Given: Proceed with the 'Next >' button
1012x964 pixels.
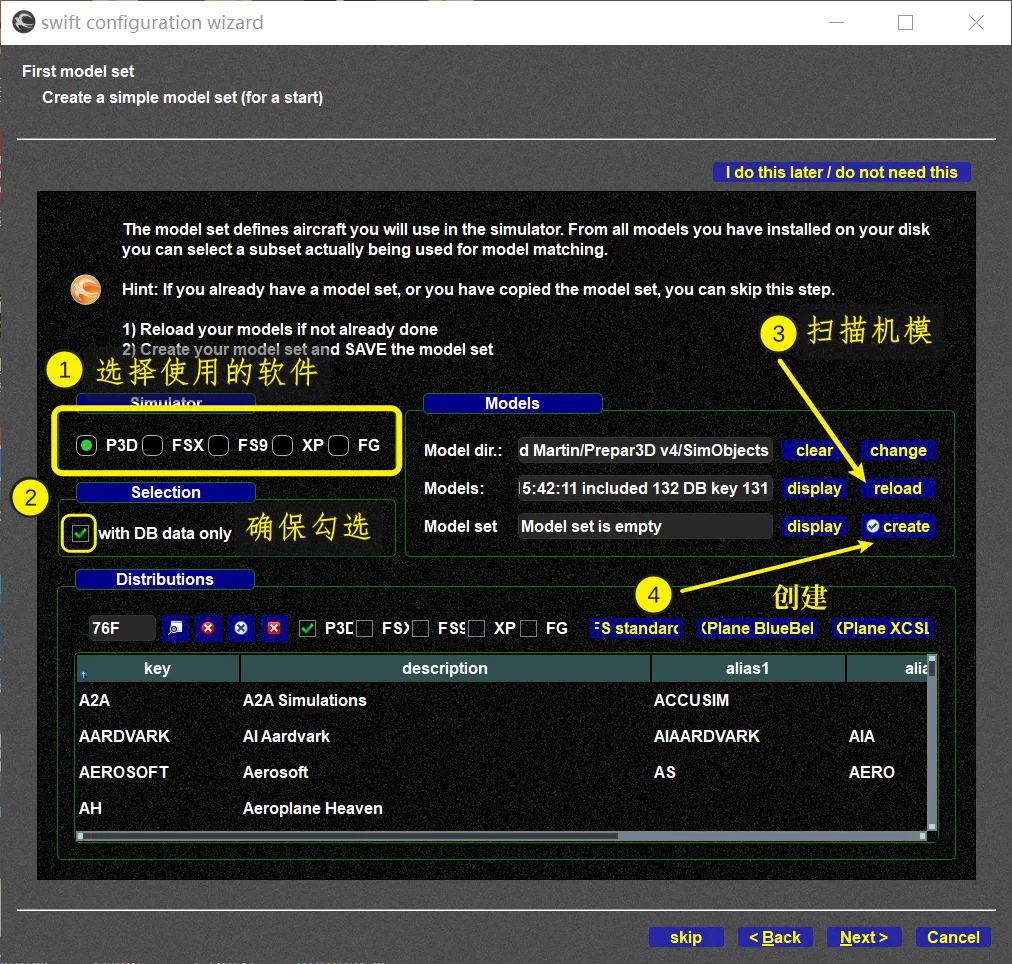Looking at the screenshot, I should pos(864,938).
